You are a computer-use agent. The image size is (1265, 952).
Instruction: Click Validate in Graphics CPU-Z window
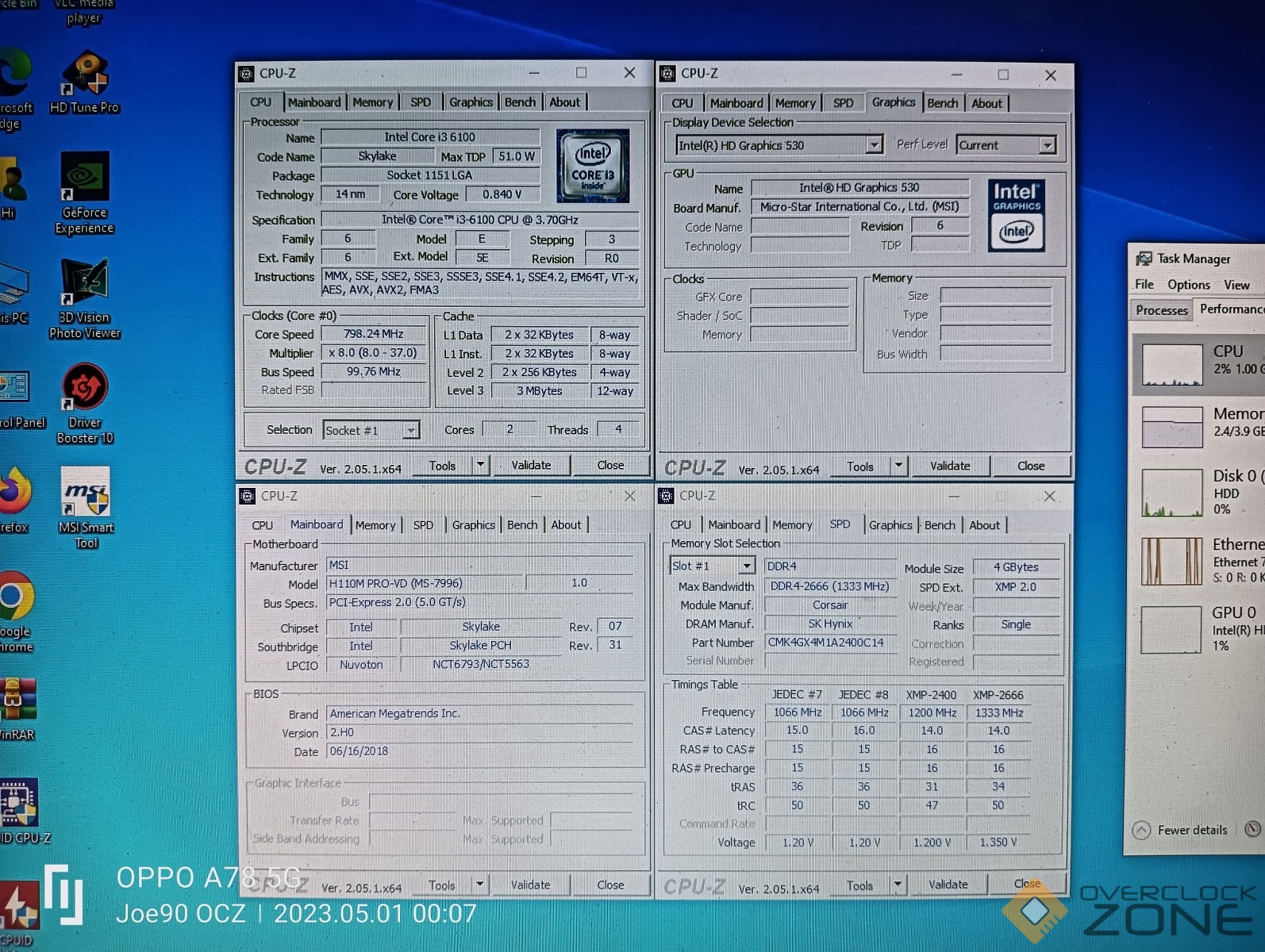pyautogui.click(x=950, y=466)
